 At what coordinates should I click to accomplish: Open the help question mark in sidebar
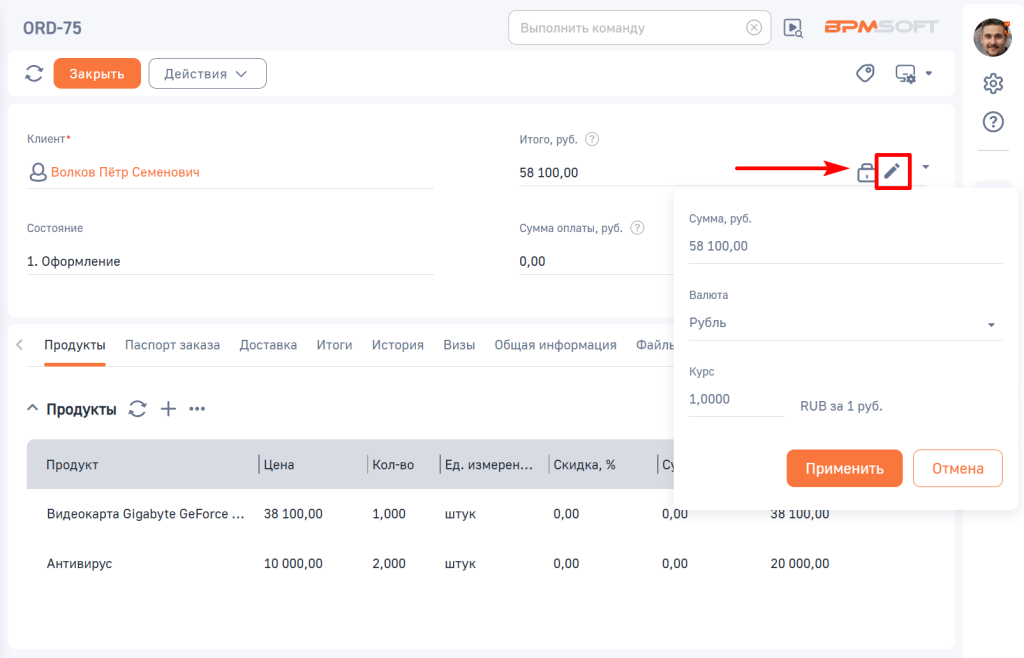pyautogui.click(x=992, y=122)
